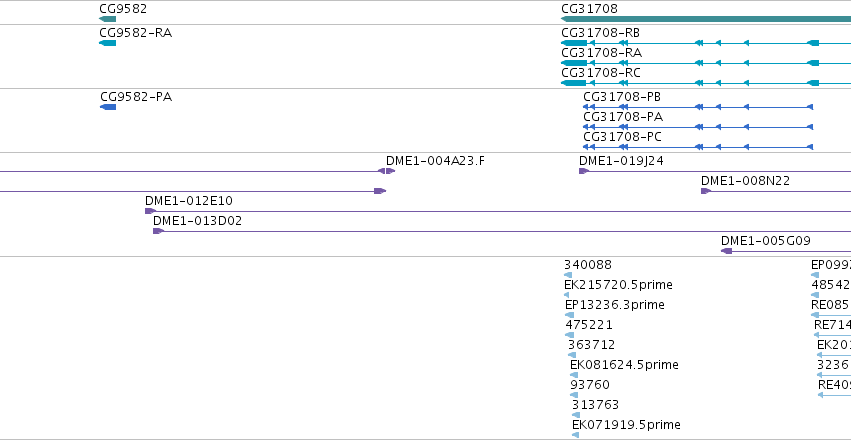Screen dimensions: 851x440
Task: Select the DME1-004A23.F clone label
Action: click(435, 161)
